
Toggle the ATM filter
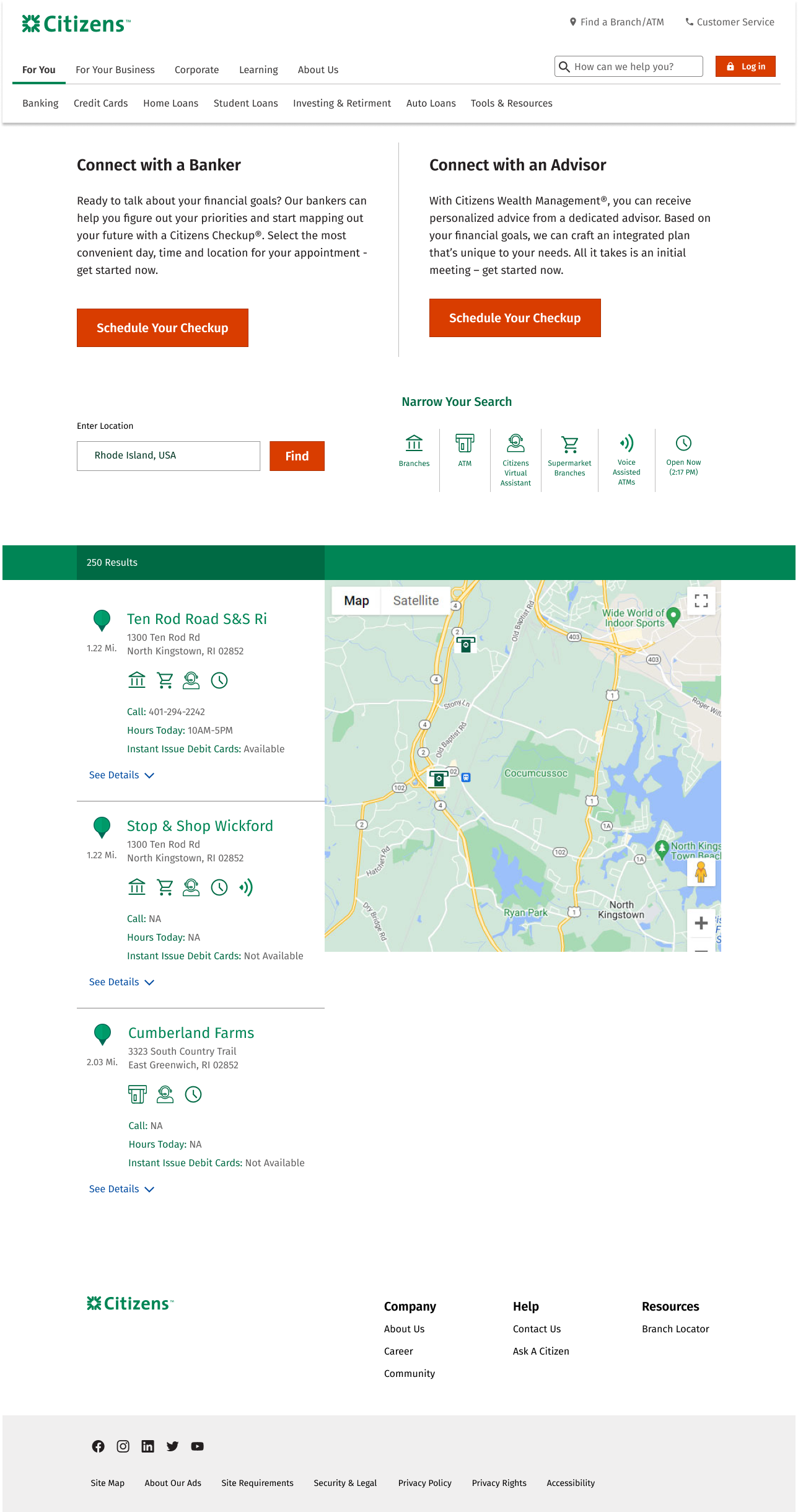pyautogui.click(x=465, y=444)
